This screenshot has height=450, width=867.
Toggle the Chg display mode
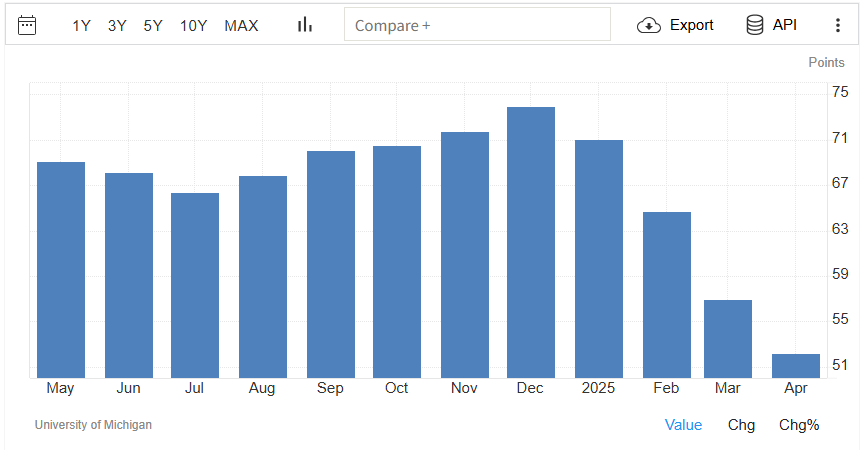point(741,425)
